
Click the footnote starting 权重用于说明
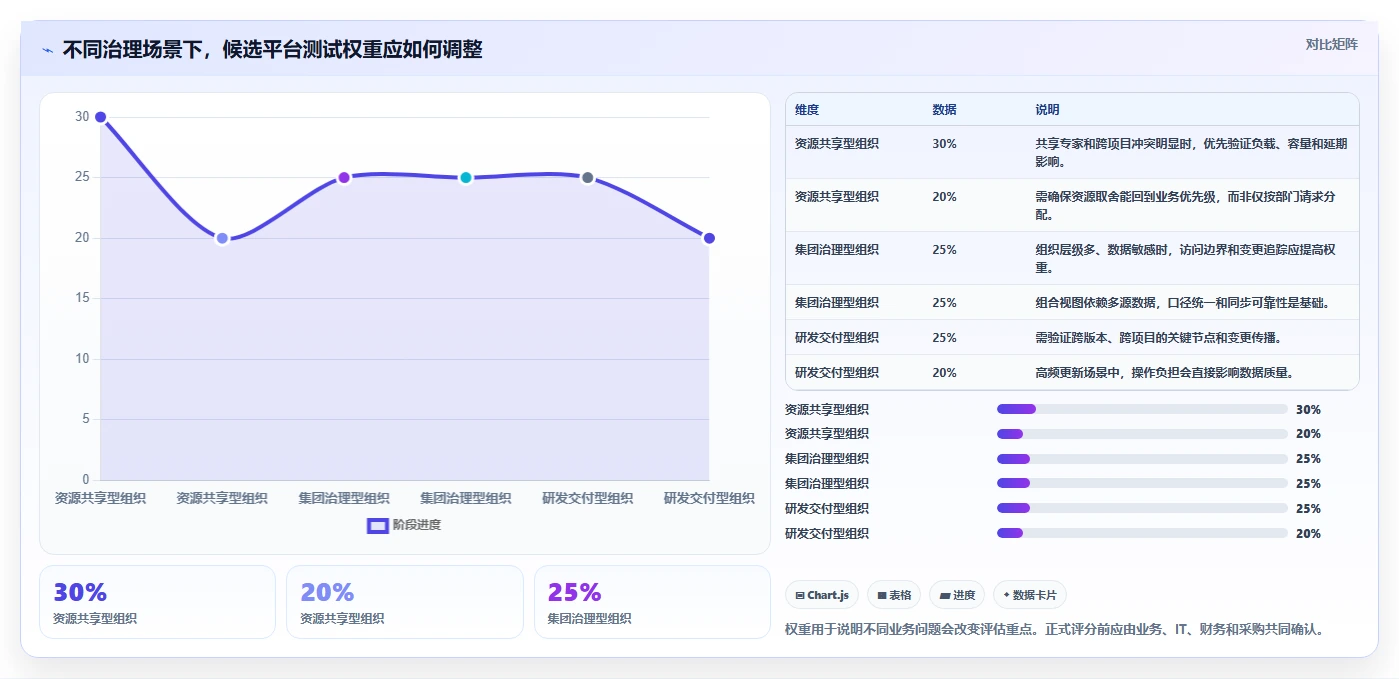coord(1056,630)
